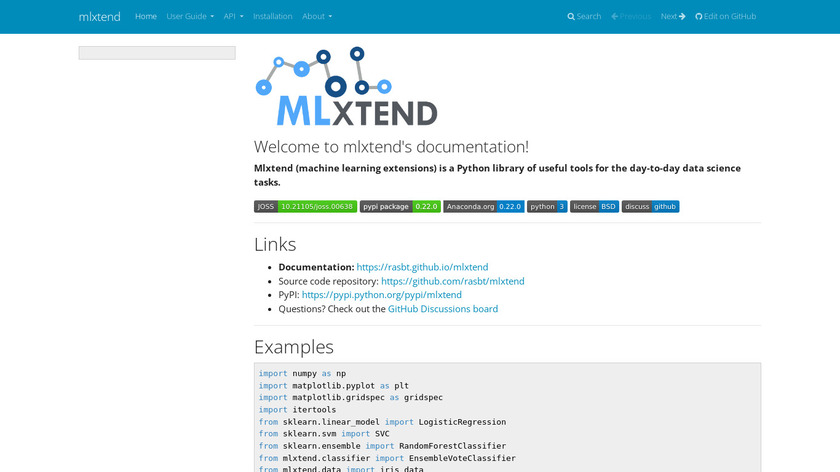Screen dimensions: 840x472
Task: Click the Links section heading
Action: coord(275,244)
